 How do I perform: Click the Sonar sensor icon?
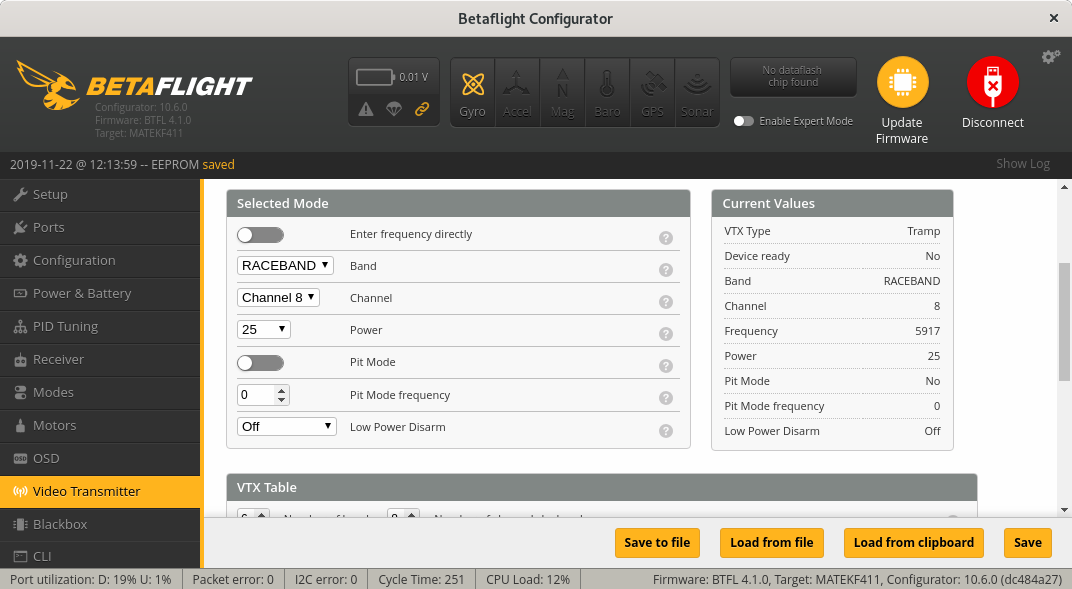(697, 92)
